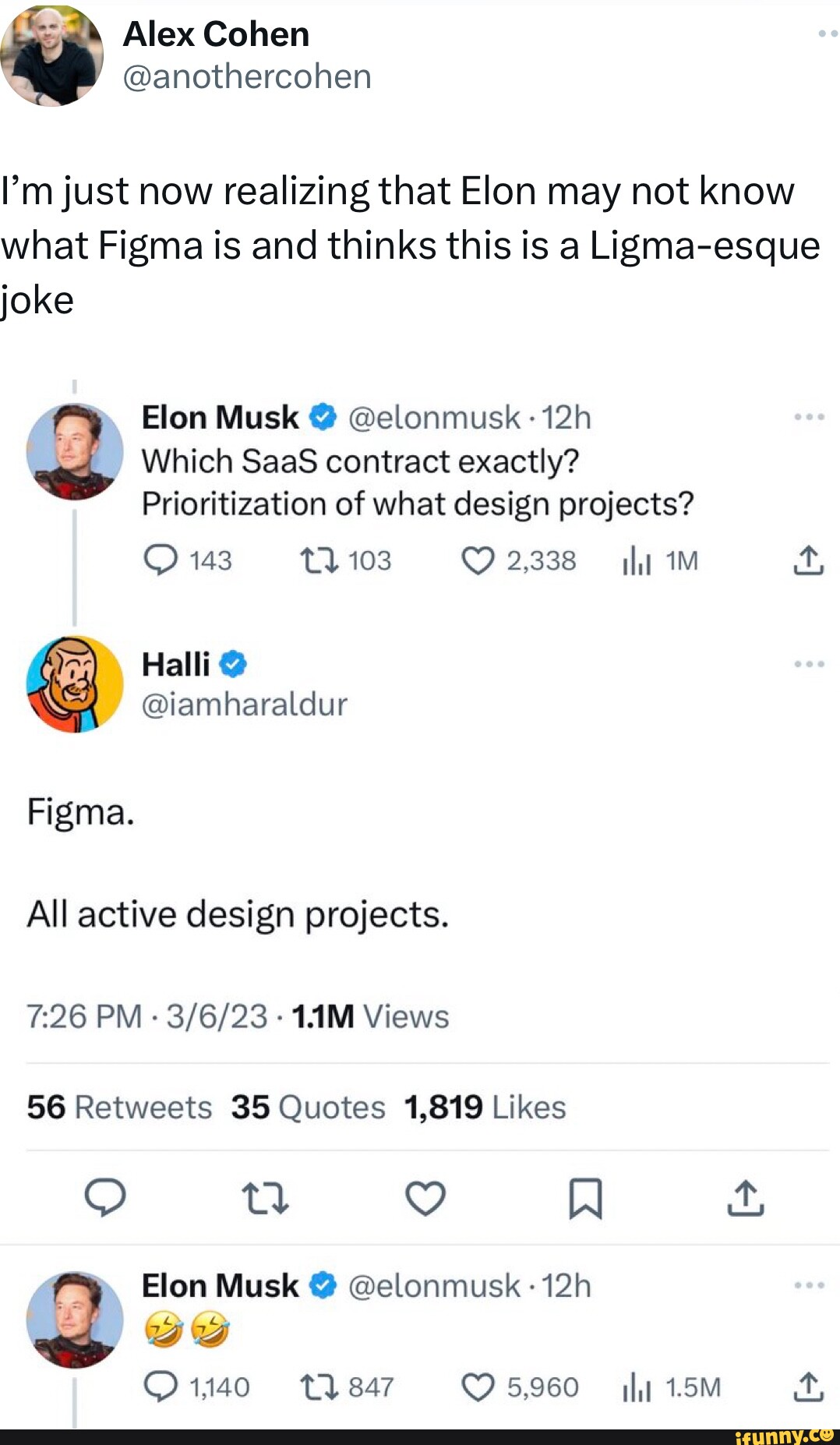
Task: Click Halli's cartoon avatar
Action: [75, 684]
